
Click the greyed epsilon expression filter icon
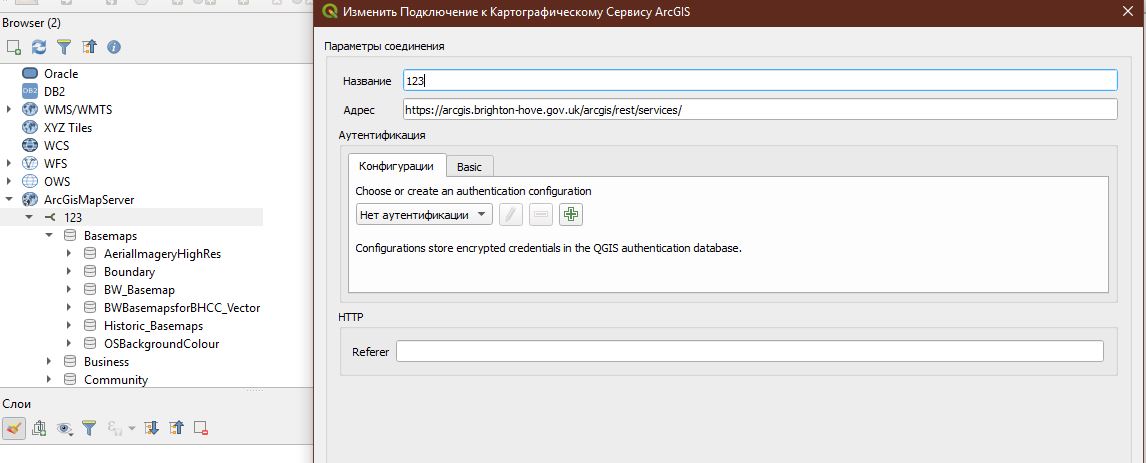115,429
